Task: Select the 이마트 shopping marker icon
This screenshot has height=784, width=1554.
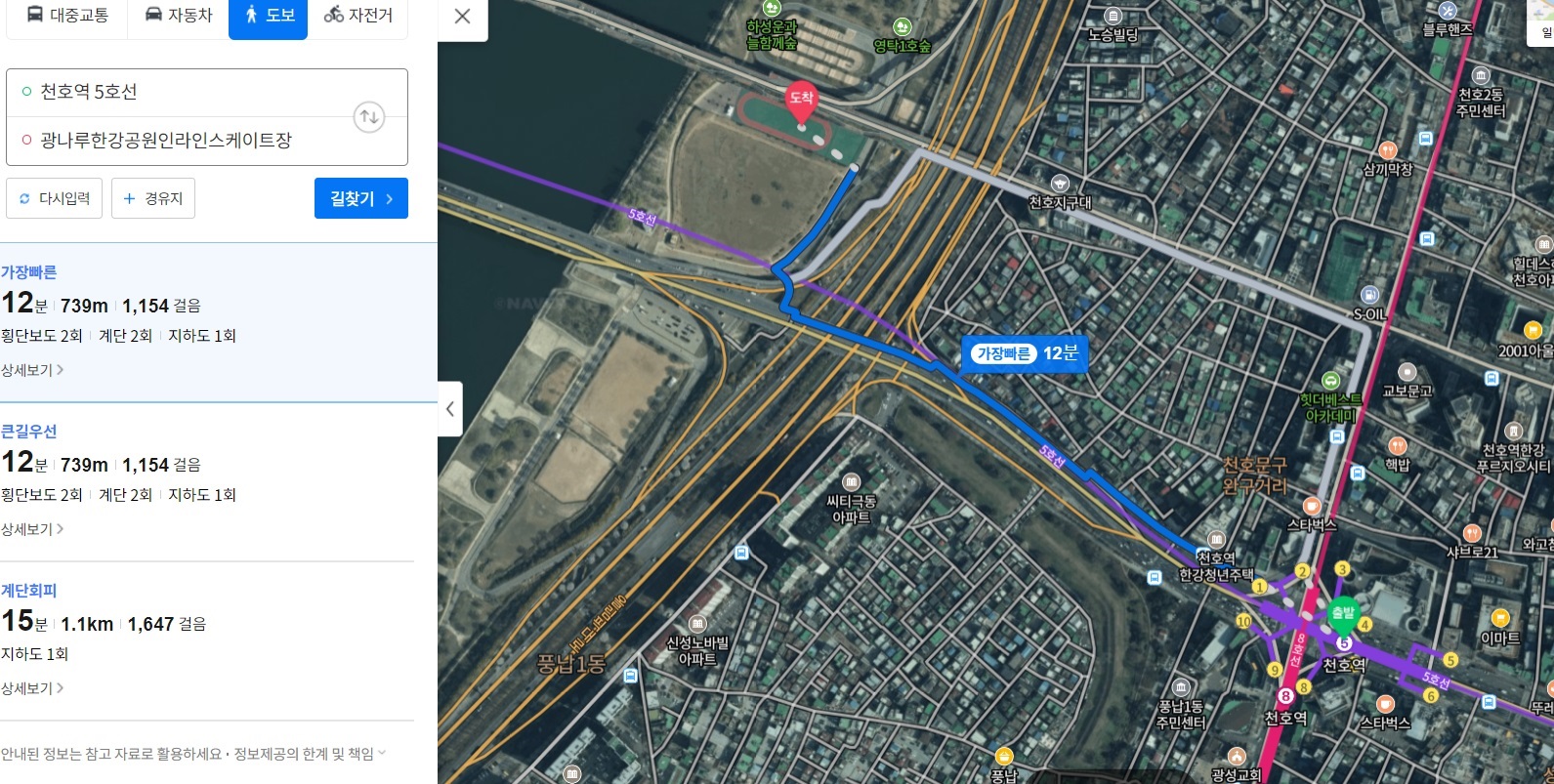Action: 1500,619
